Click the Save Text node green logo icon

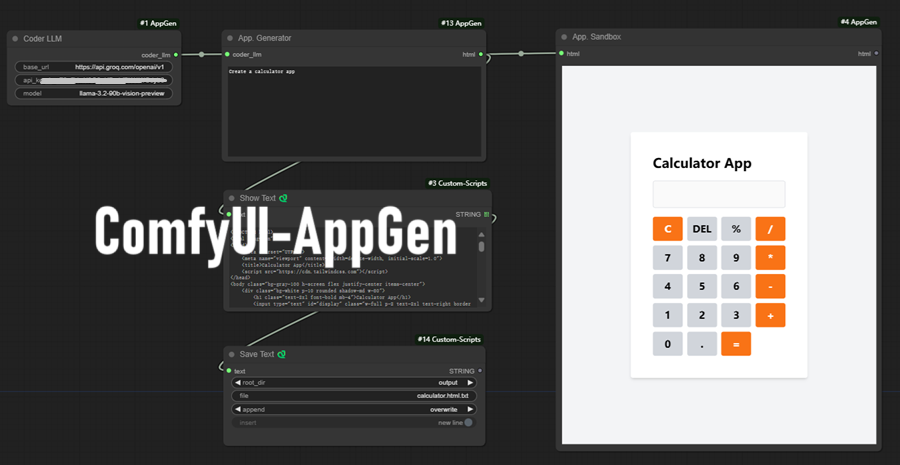tap(281, 354)
